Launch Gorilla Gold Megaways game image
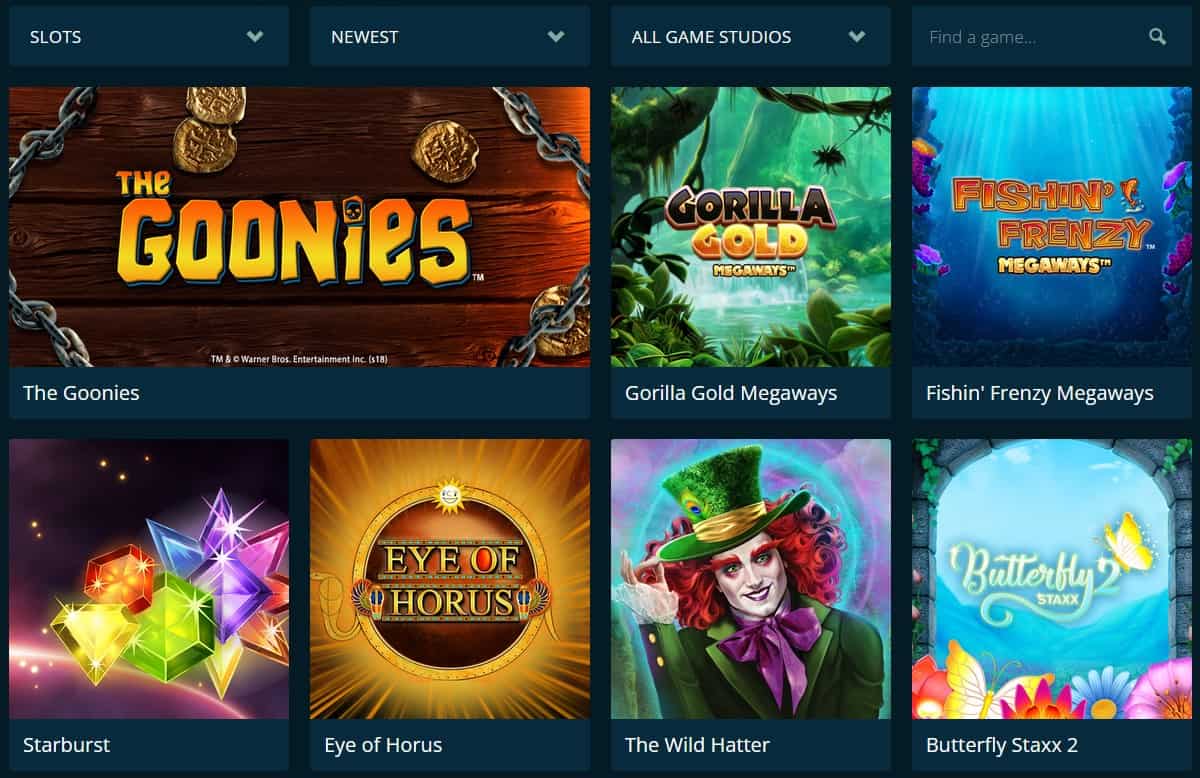The image size is (1200, 778). click(751, 227)
